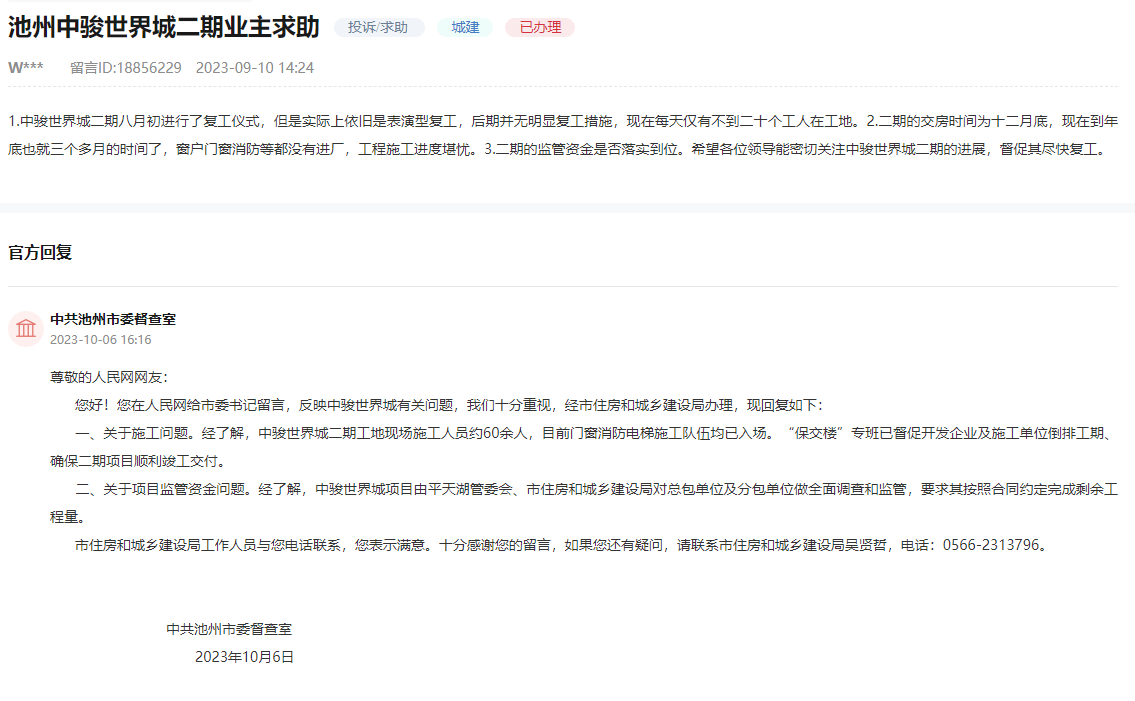Click the reply timestamp 2023-10-06 16:16
This screenshot has width=1135, height=701.
coord(101,340)
